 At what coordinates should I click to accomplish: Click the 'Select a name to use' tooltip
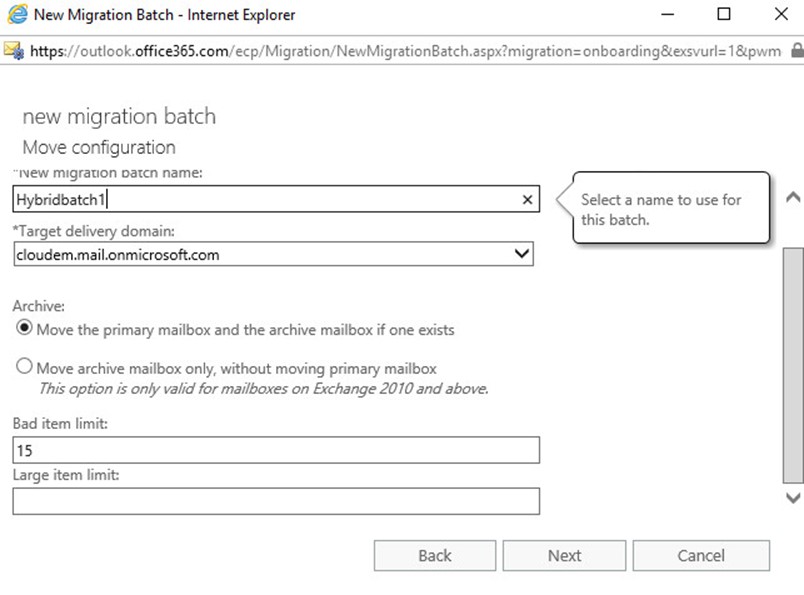point(671,208)
